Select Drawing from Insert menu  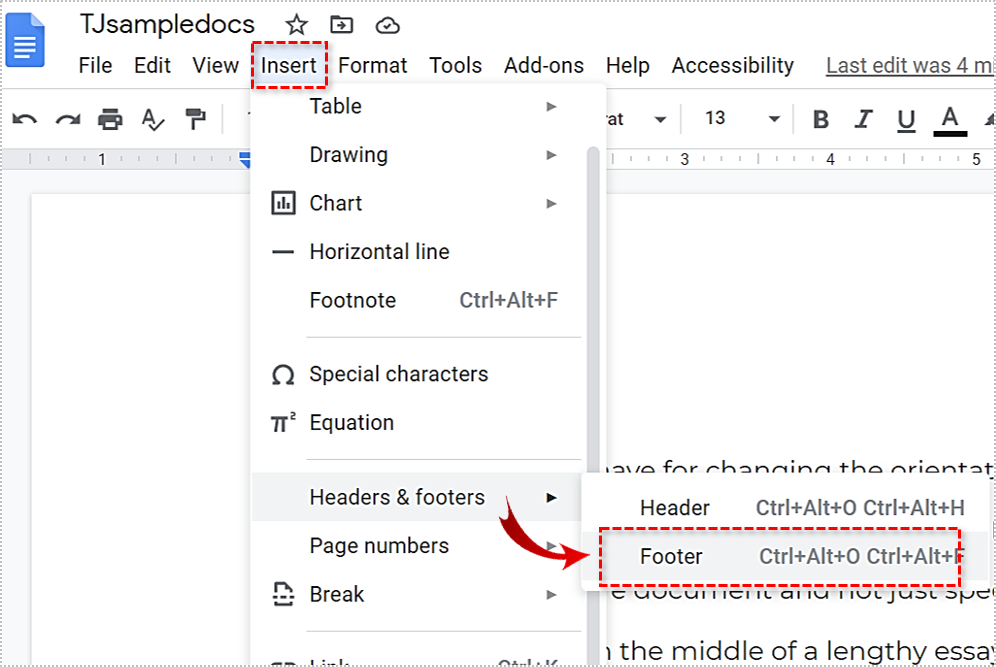(417, 155)
